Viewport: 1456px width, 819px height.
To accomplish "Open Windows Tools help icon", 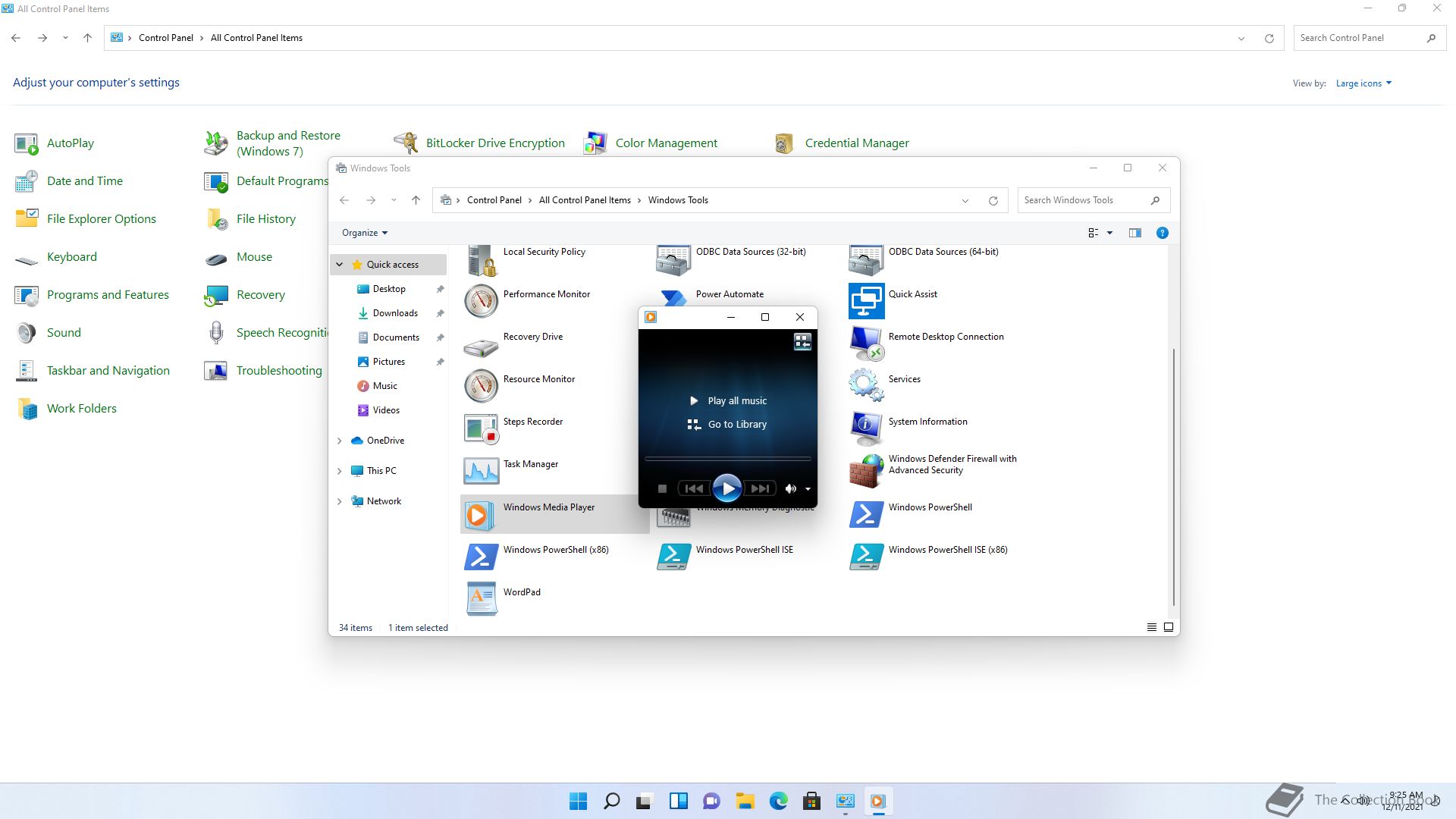I will [1162, 233].
